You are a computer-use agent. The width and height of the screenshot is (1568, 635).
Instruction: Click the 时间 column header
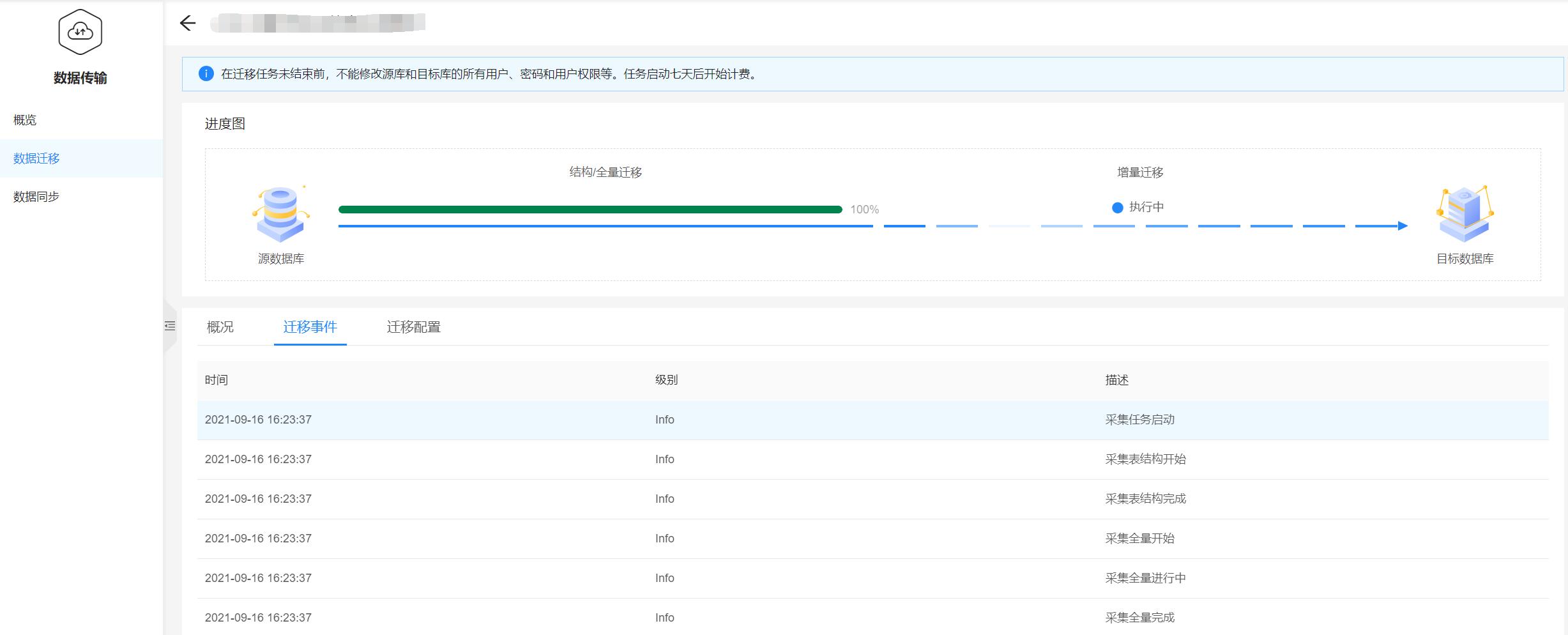[x=217, y=380]
